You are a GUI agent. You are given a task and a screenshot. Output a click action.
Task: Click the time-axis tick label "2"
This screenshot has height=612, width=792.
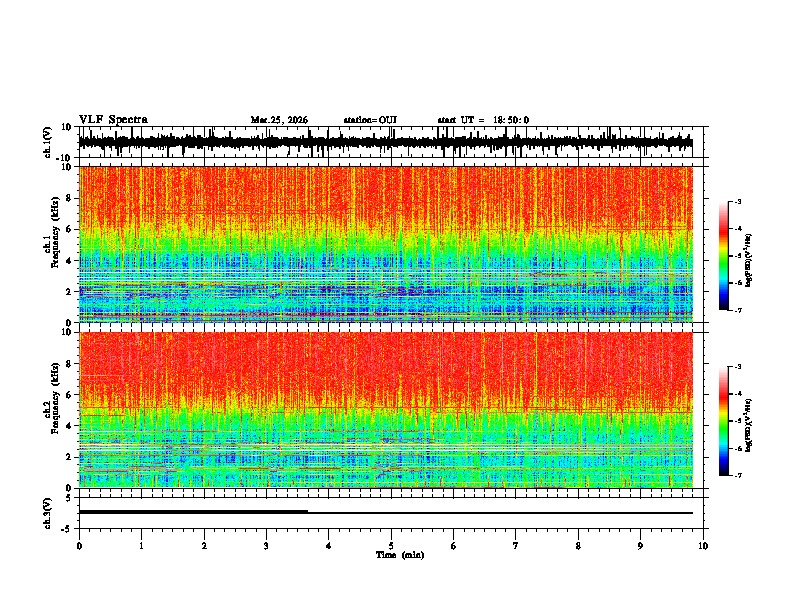coord(204,546)
